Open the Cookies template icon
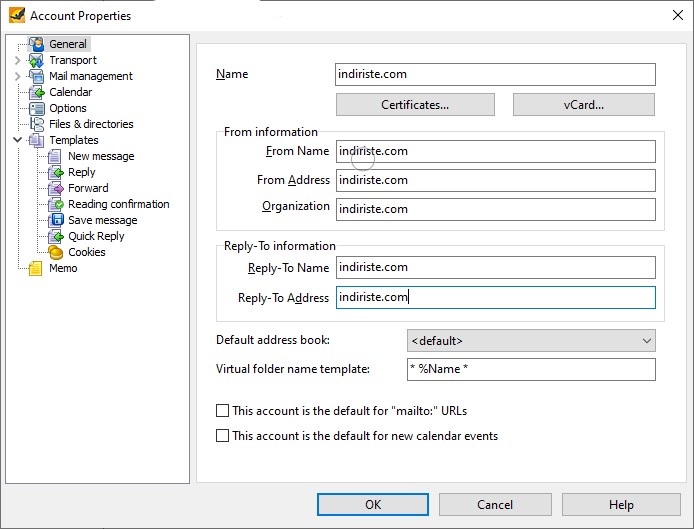Viewport: 694px width, 529px height. tap(56, 252)
